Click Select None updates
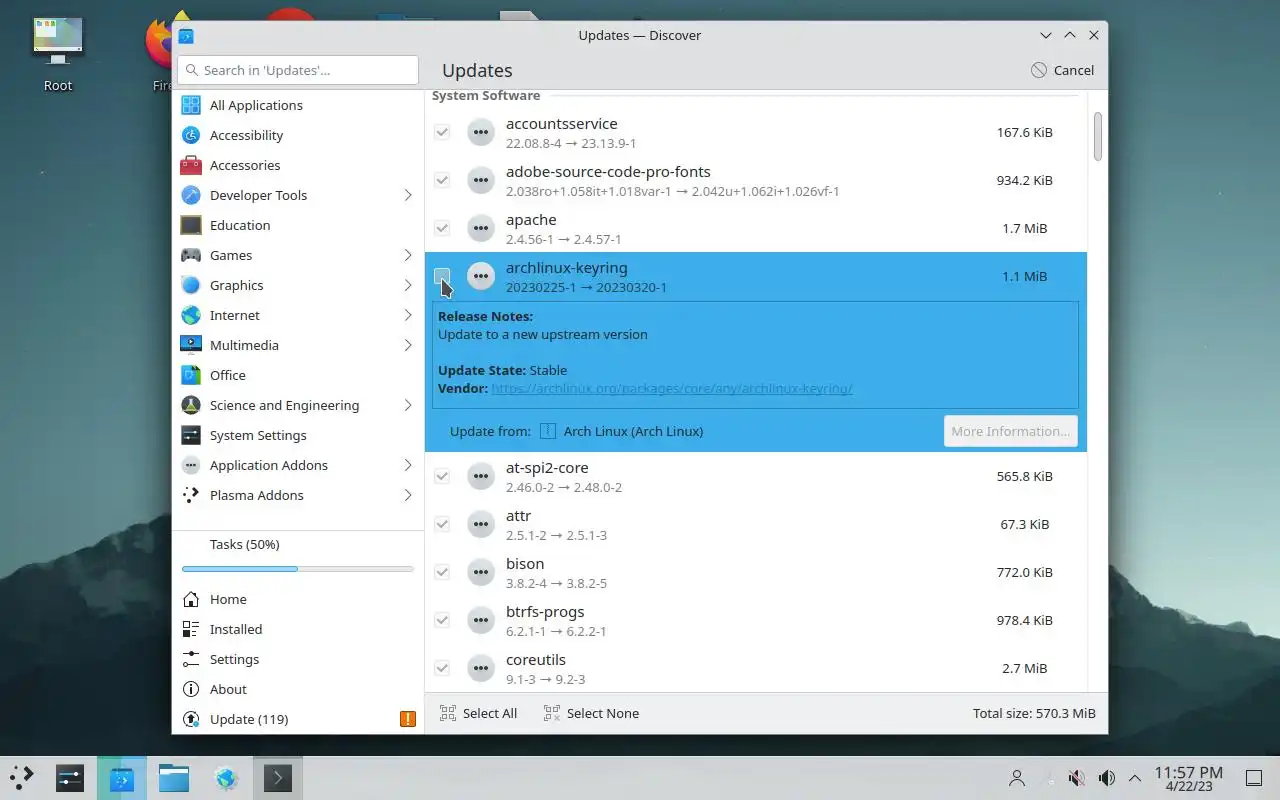Image resolution: width=1280 pixels, height=800 pixels. tap(591, 713)
